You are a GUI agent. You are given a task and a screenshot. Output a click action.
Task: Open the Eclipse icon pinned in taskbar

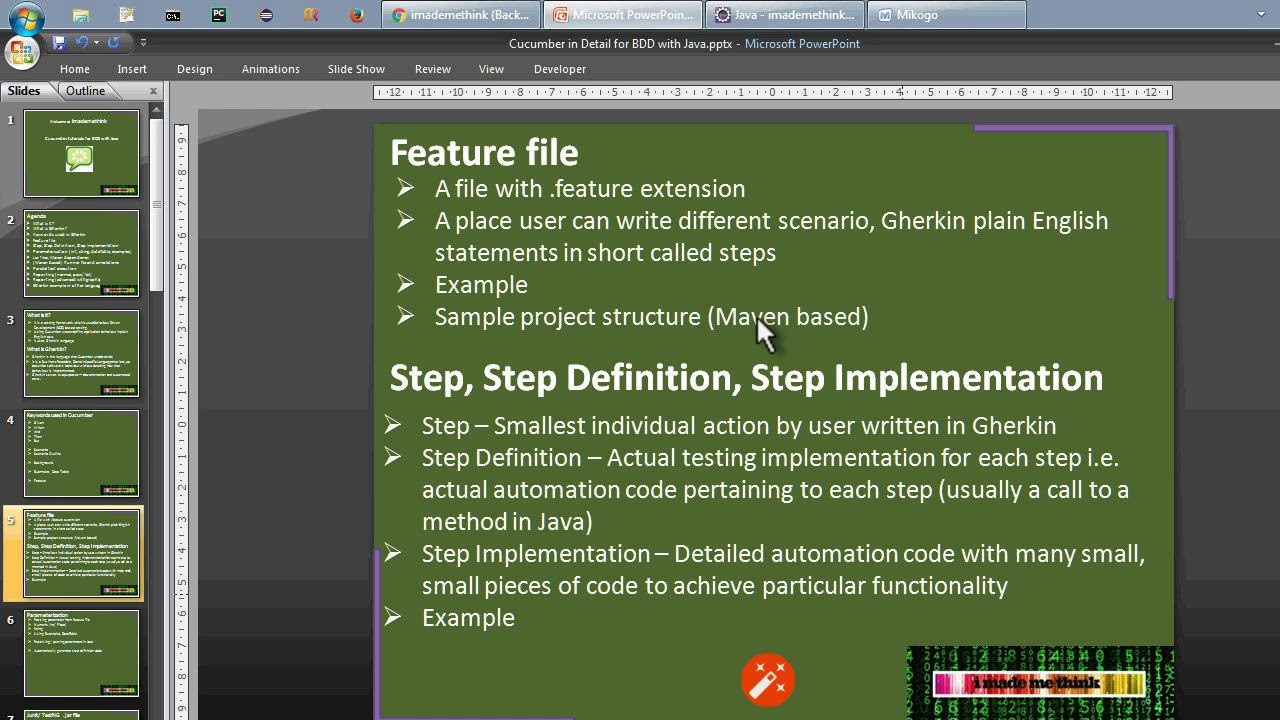(x=265, y=15)
